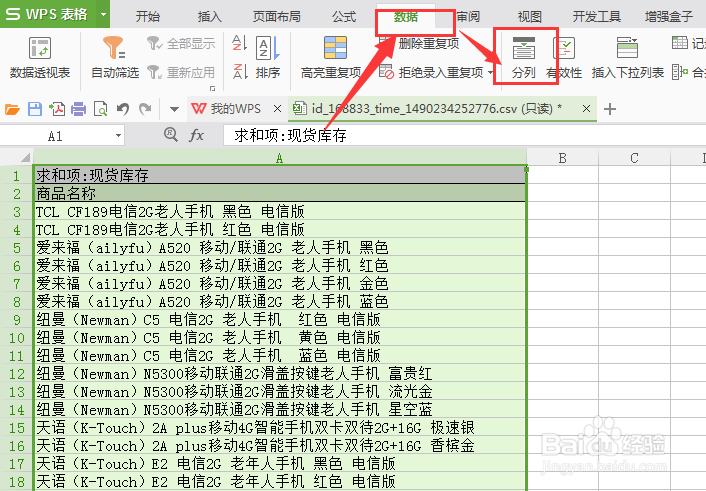Click the formula bar zoom icon
706x491 pixels.
[x=171, y=134]
